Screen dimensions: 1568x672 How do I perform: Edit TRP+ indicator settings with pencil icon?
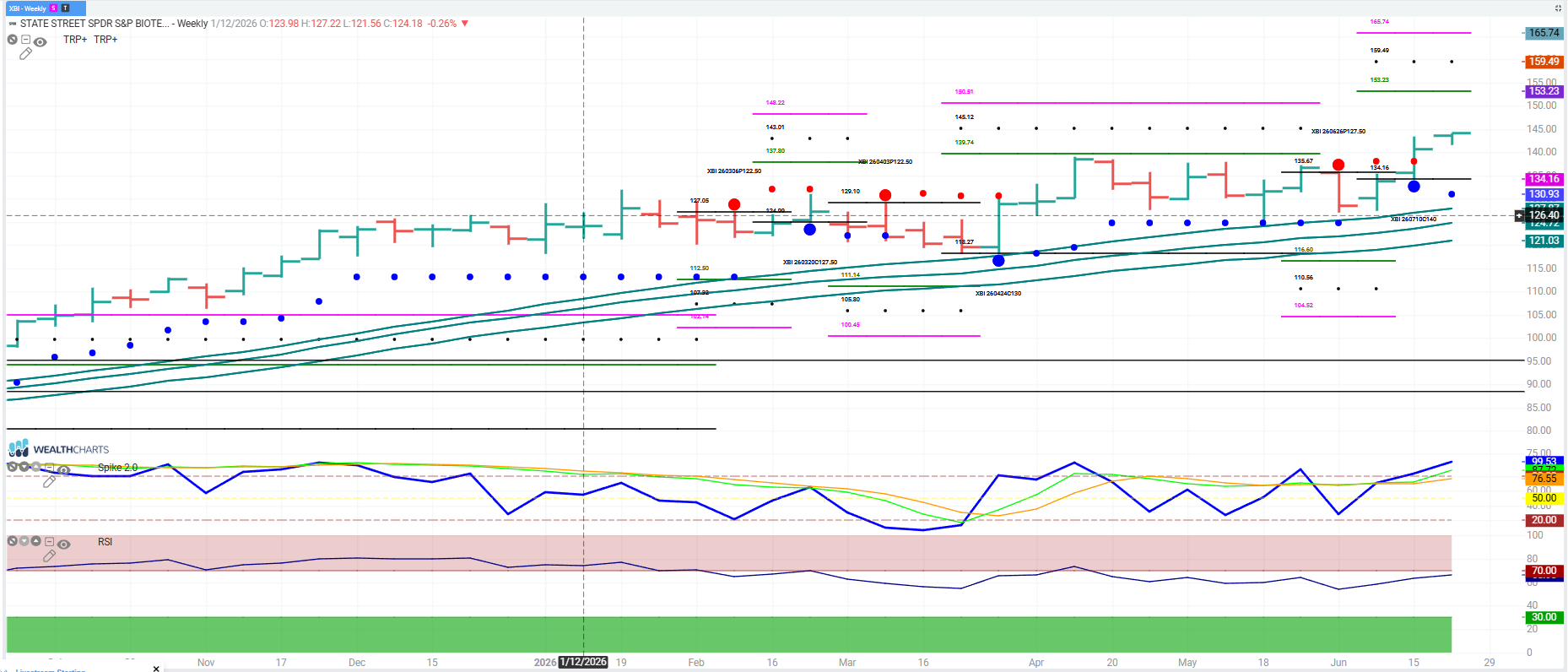click(x=26, y=54)
